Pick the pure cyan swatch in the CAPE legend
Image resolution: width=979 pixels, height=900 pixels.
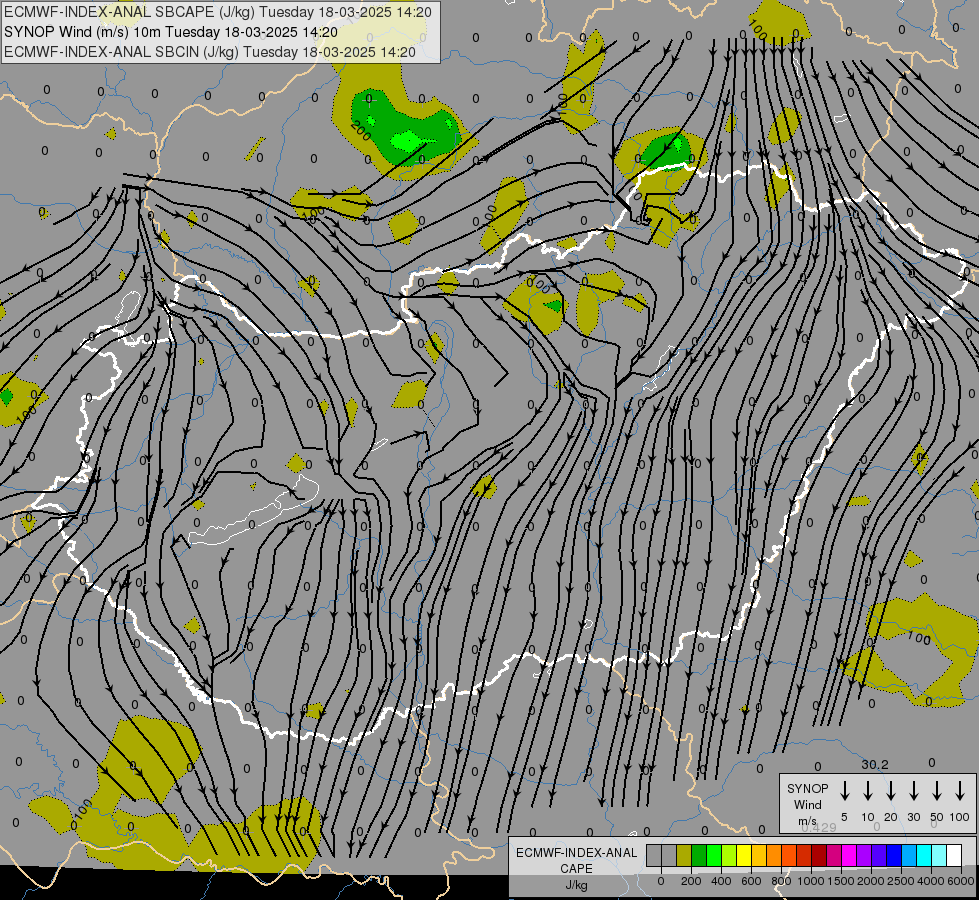[923, 855]
